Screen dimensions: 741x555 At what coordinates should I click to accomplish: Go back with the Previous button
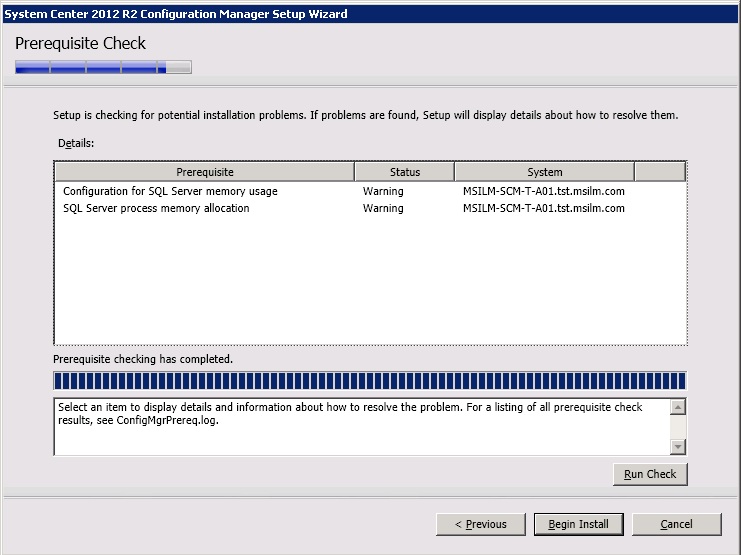[x=480, y=524]
